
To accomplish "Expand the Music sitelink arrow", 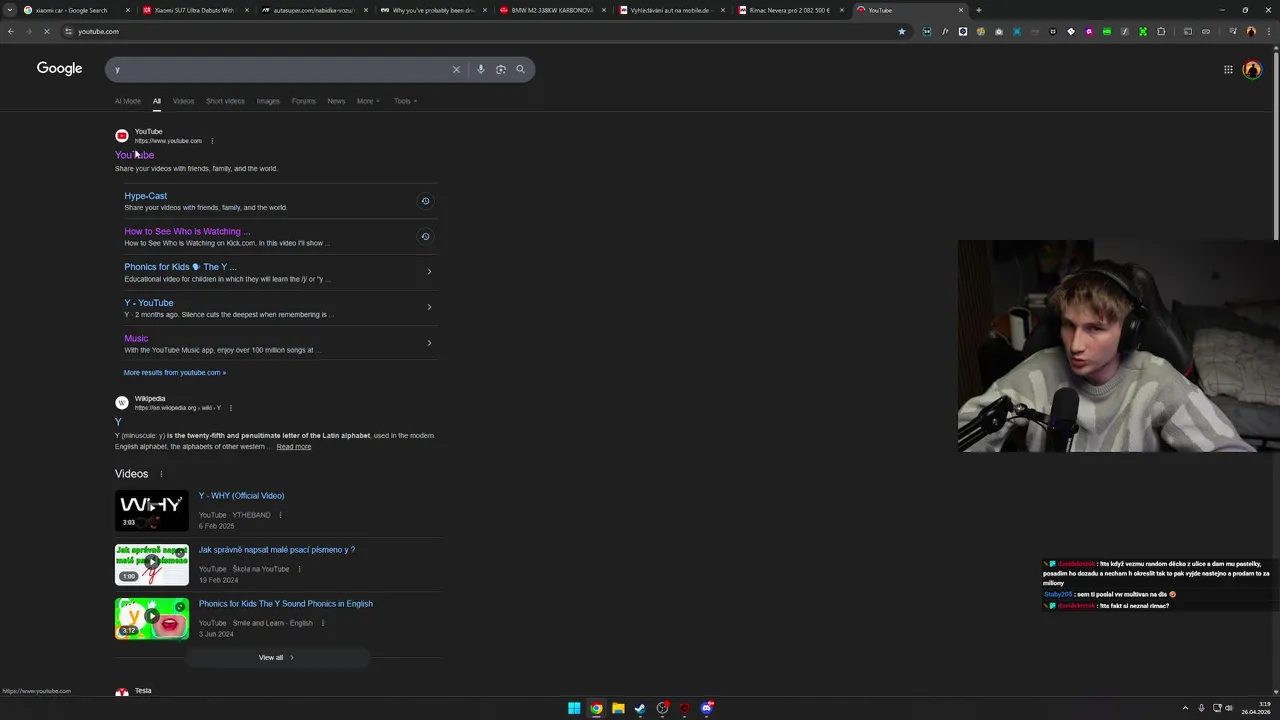I will [429, 343].
